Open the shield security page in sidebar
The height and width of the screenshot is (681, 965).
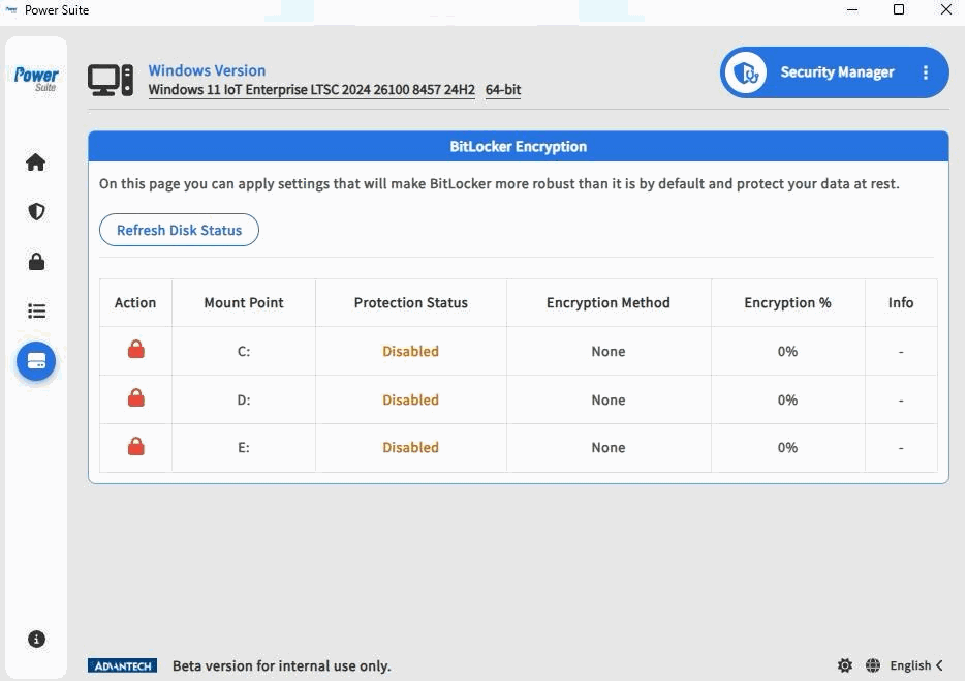36,212
